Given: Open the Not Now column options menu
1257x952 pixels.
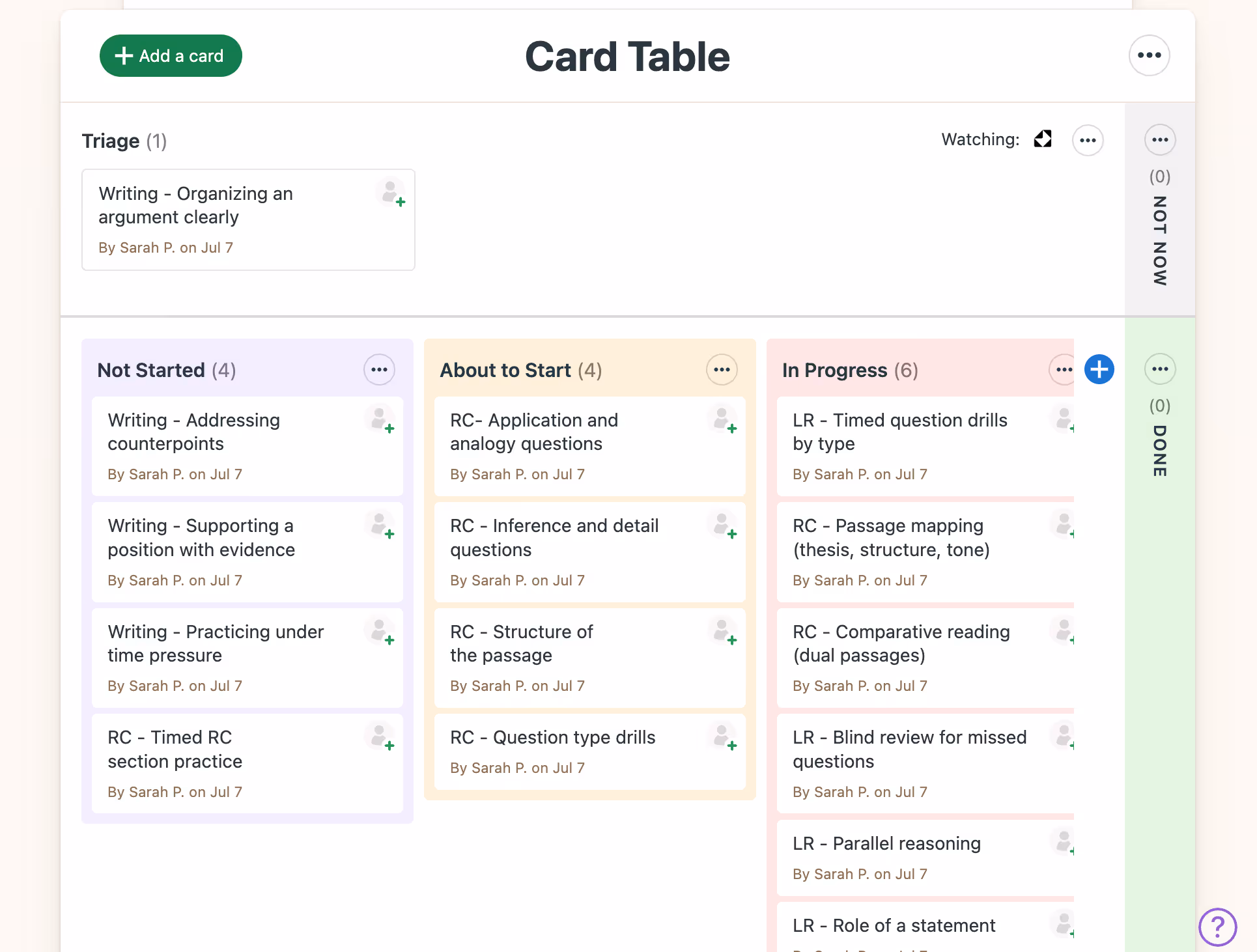Looking at the screenshot, I should [x=1160, y=139].
